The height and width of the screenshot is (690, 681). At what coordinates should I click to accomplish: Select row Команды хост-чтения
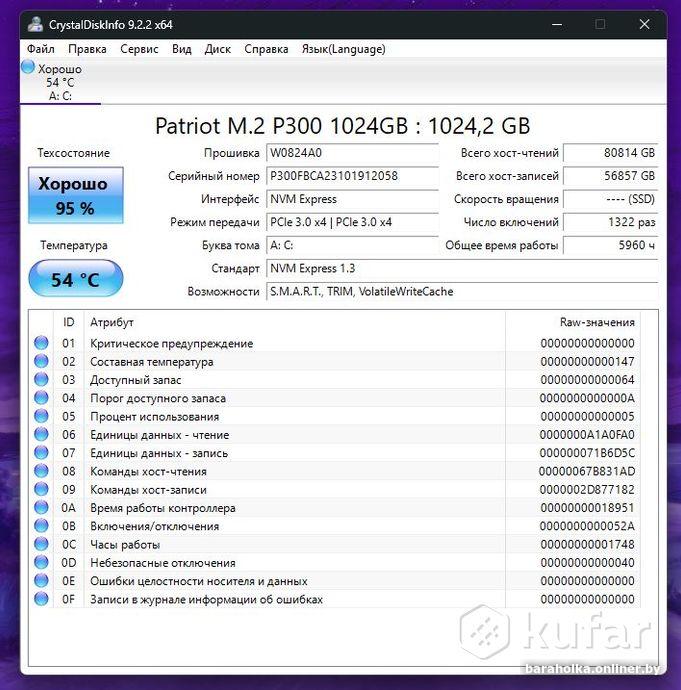tap(335, 471)
